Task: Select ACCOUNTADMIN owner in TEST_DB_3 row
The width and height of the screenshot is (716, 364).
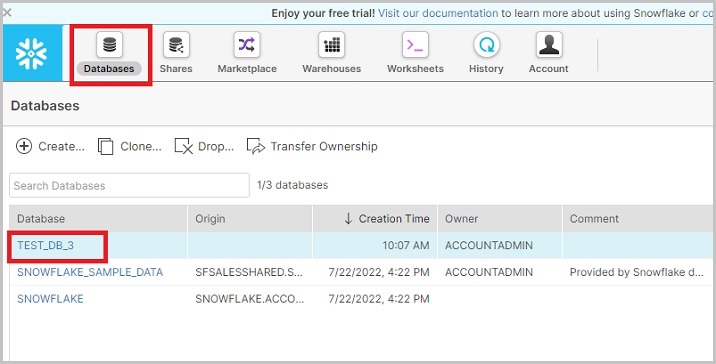Action: [500, 245]
